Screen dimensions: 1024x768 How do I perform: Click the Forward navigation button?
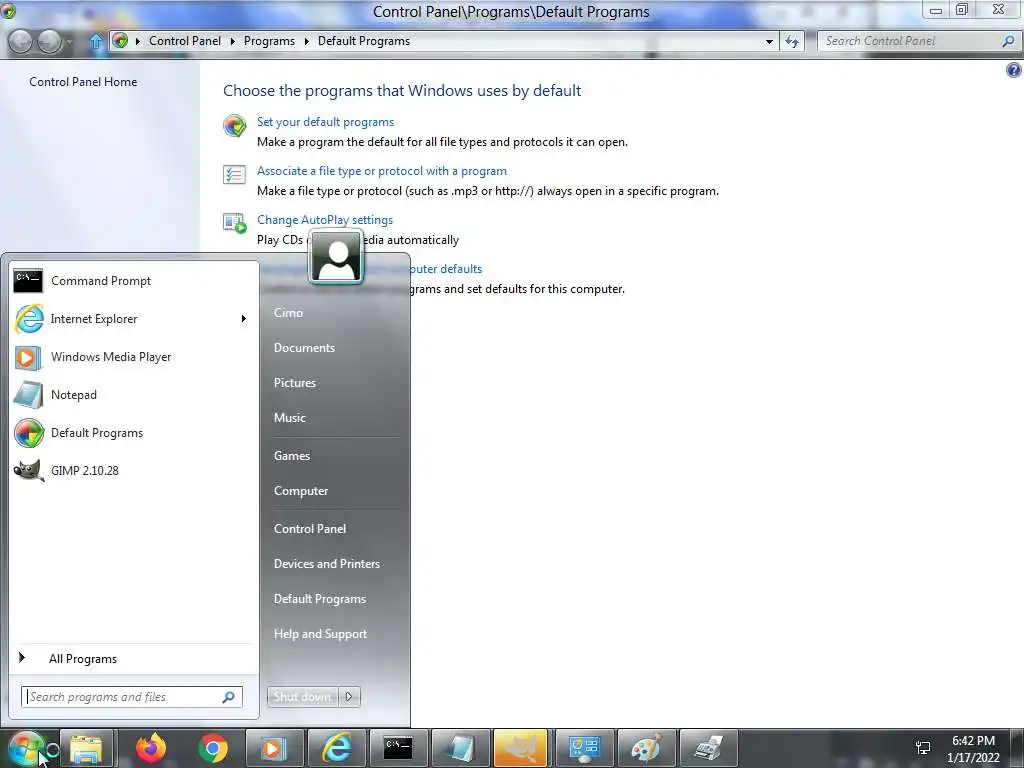coord(50,41)
